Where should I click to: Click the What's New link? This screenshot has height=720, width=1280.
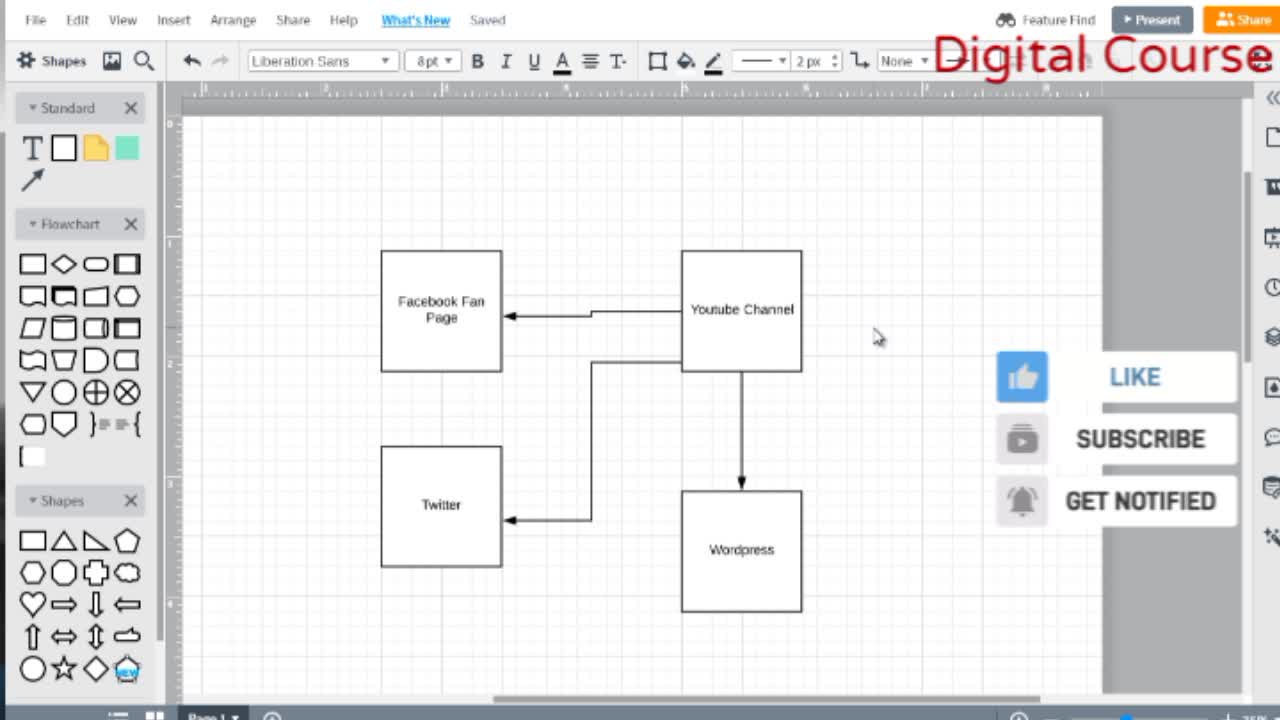pyautogui.click(x=415, y=20)
